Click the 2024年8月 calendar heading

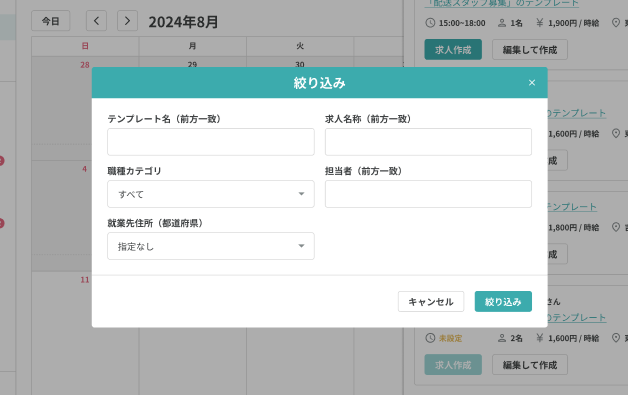[183, 22]
